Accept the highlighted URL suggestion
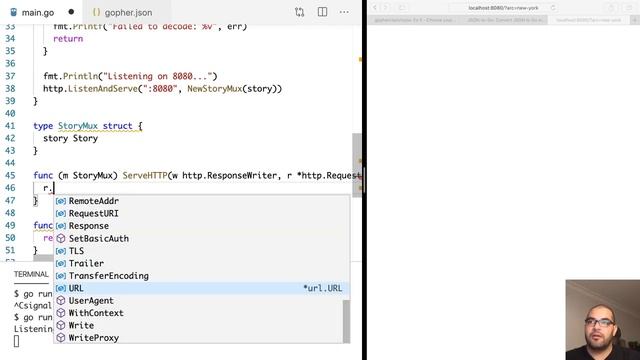 [202, 288]
